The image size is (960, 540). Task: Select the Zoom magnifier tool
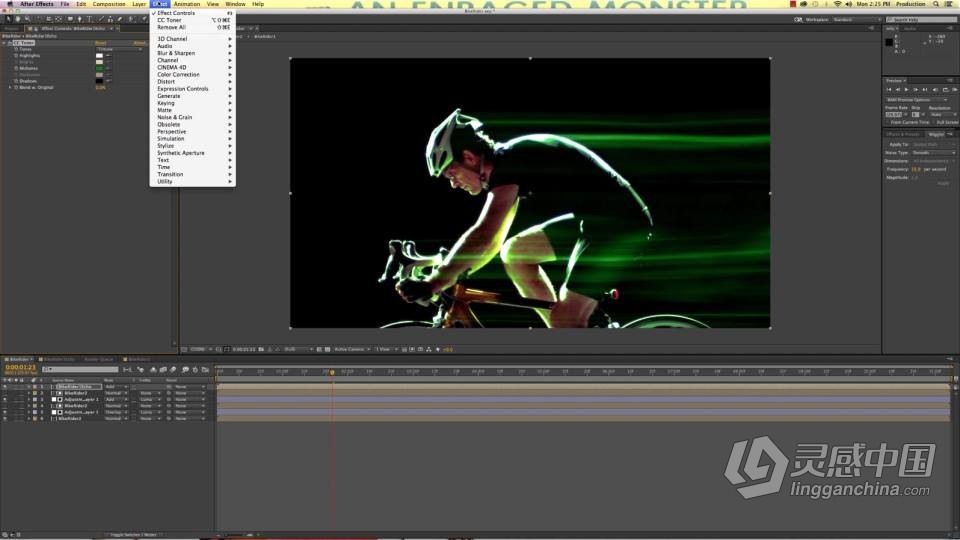28,19
